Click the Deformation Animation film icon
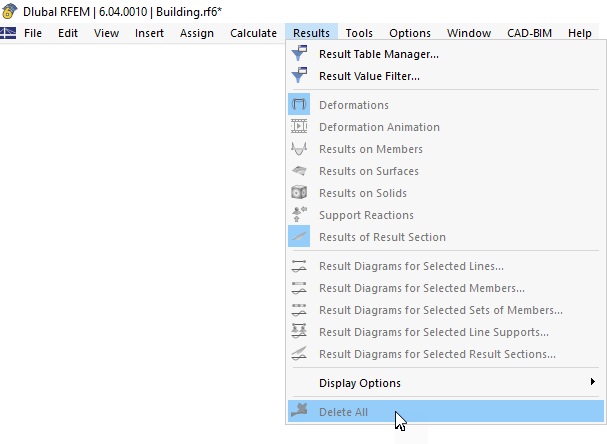The image size is (607, 444). coord(299,127)
